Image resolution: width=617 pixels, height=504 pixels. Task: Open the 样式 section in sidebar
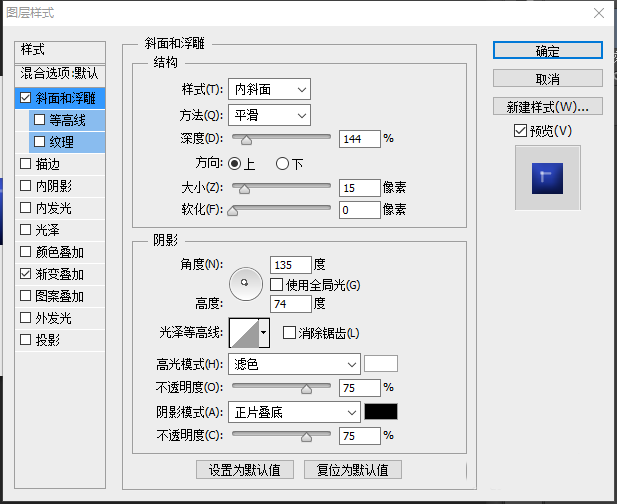pyautogui.click(x=60, y=50)
